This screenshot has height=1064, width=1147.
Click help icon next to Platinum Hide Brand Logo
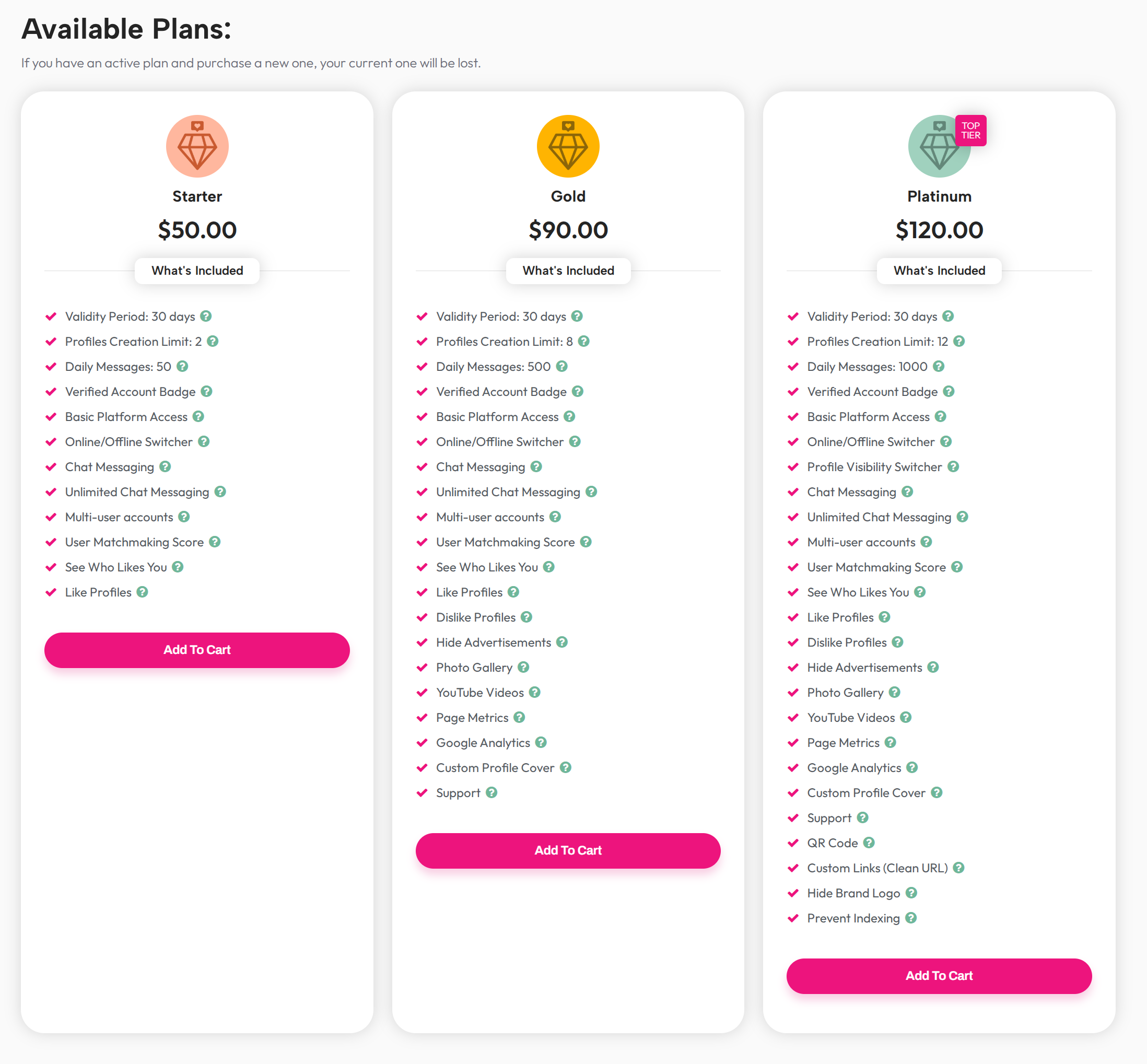[911, 893]
